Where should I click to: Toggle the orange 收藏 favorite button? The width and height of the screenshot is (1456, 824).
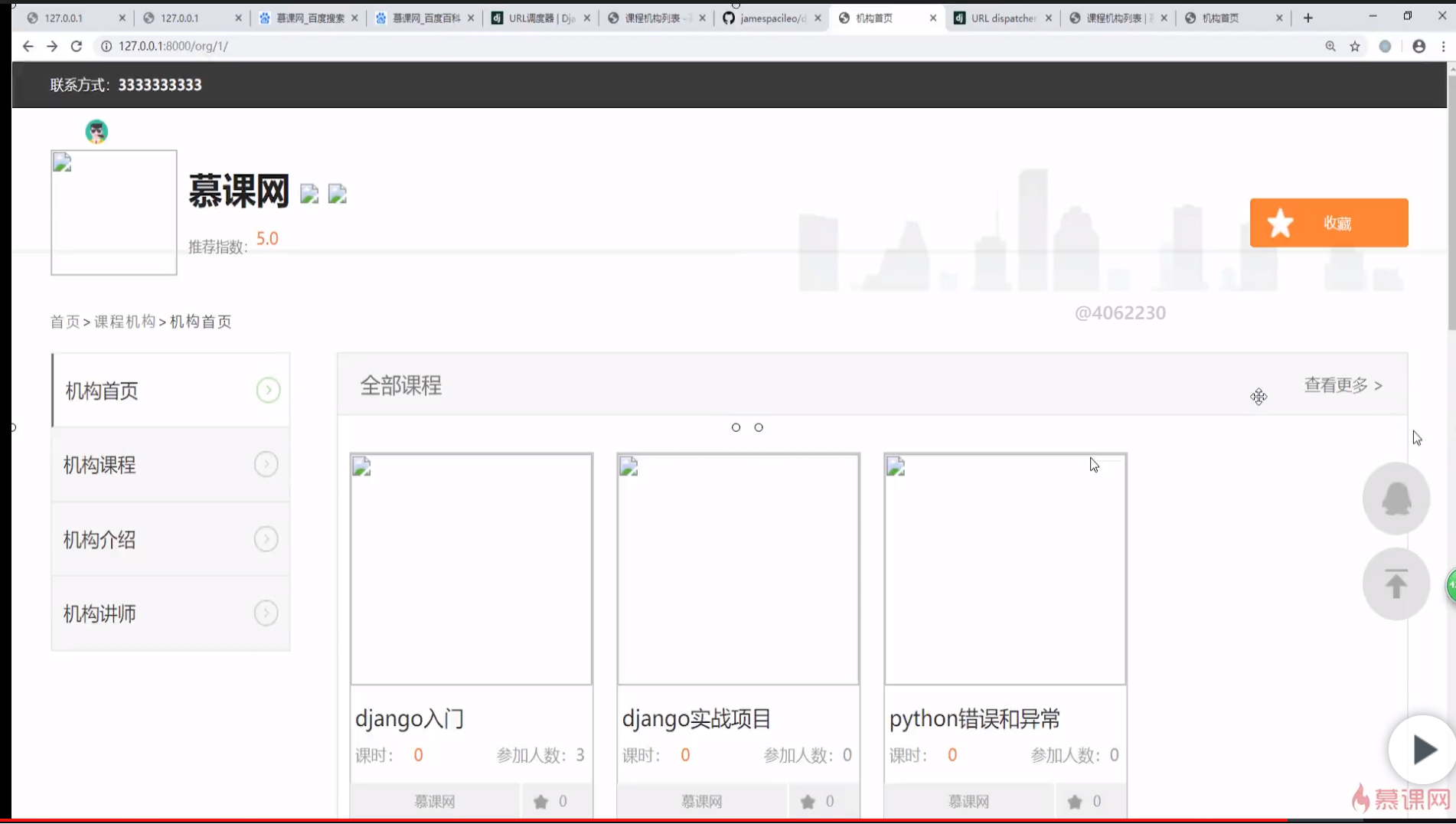tap(1328, 223)
